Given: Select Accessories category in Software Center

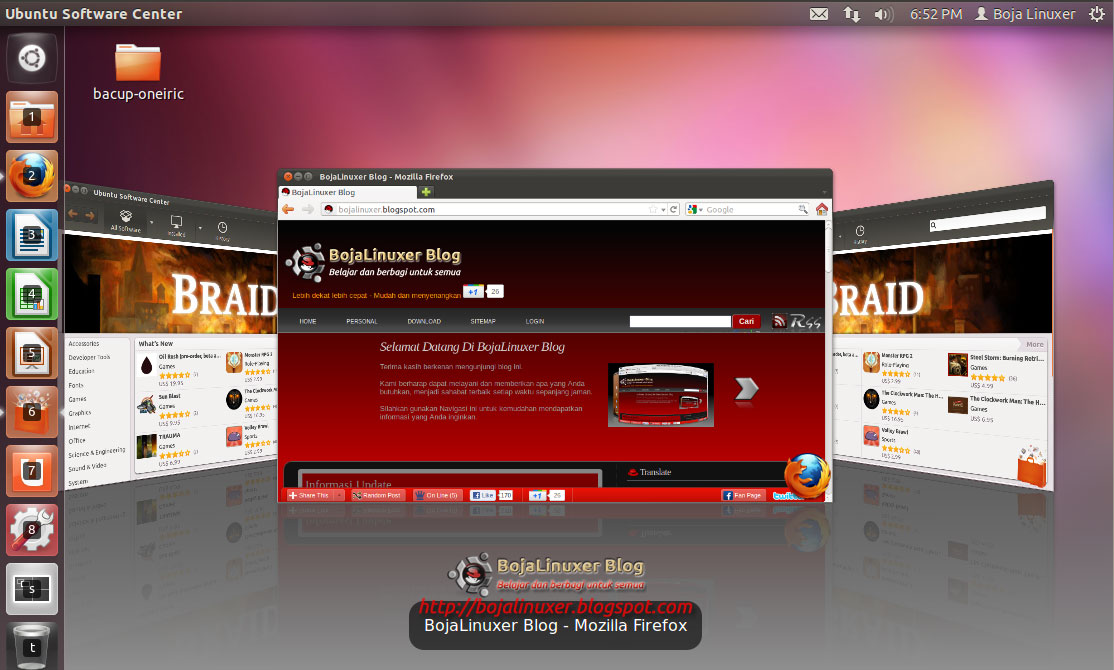Looking at the screenshot, I should tap(84, 344).
